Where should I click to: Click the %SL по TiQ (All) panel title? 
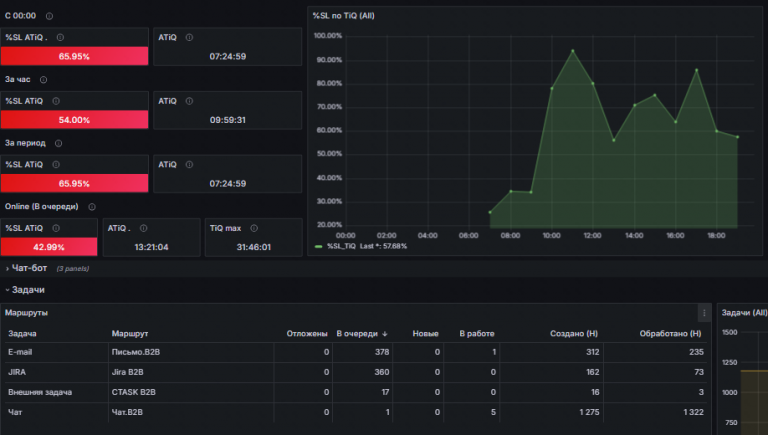(x=344, y=16)
